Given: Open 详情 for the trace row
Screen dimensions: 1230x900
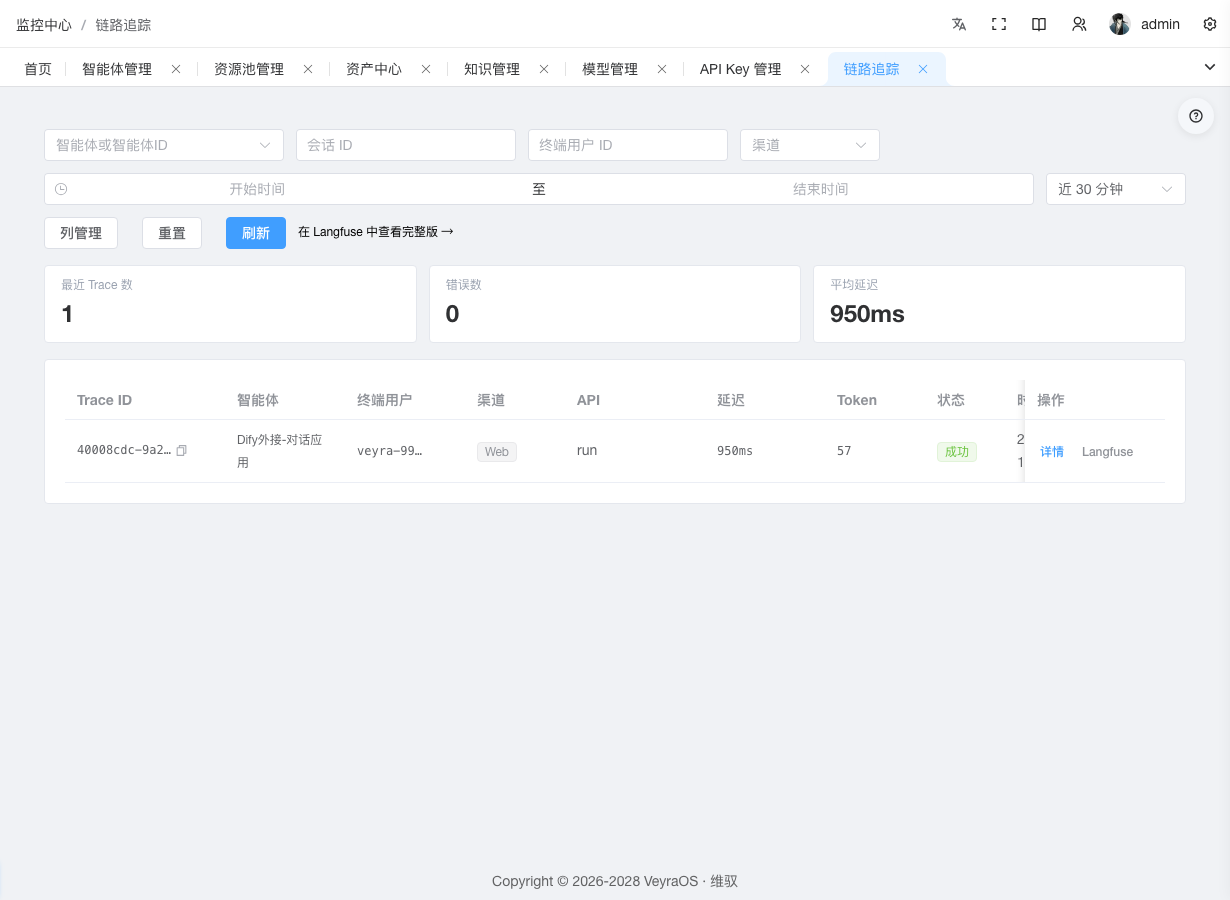Looking at the screenshot, I should (1052, 452).
